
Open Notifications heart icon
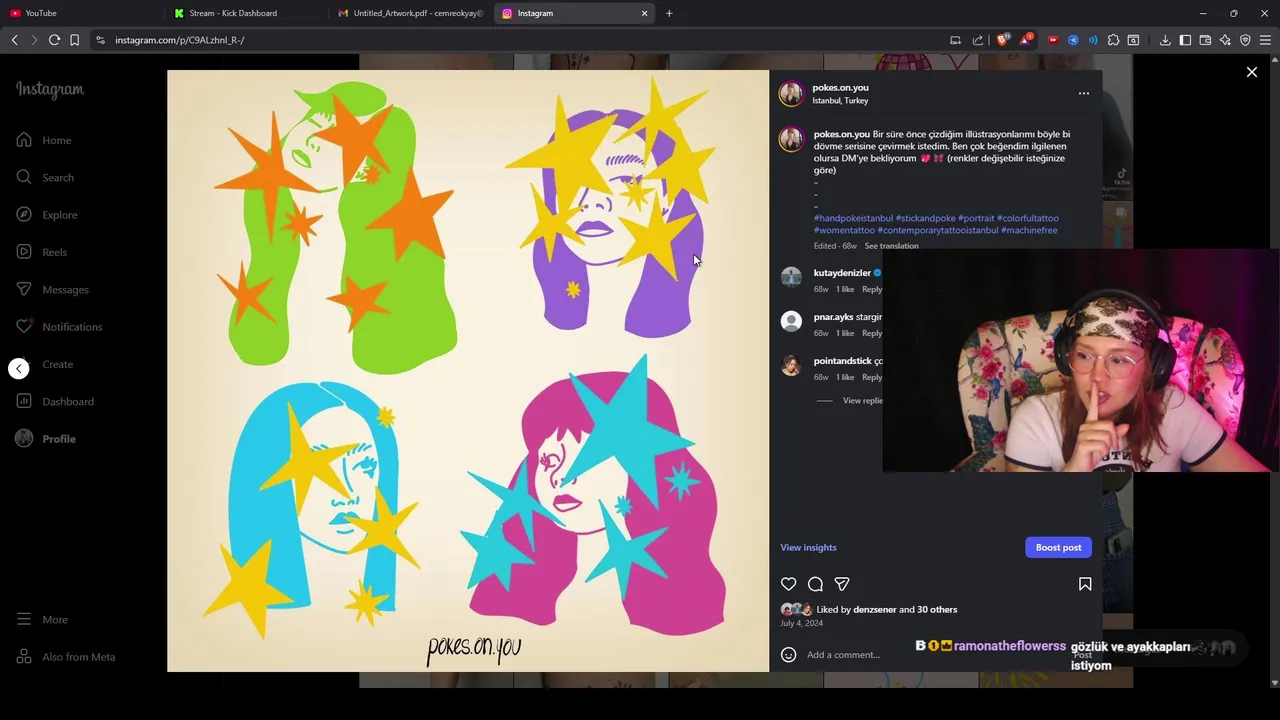point(24,327)
